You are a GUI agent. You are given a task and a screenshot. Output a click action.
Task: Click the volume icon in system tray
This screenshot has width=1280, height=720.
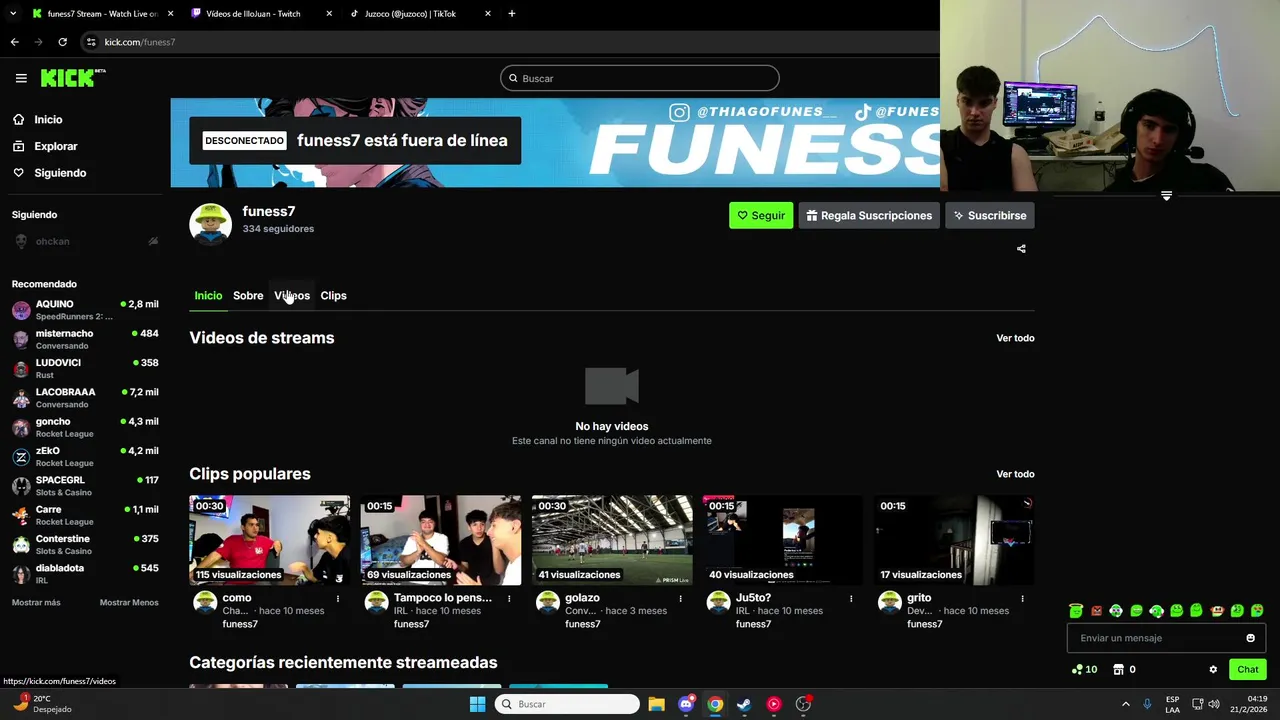point(1215,704)
